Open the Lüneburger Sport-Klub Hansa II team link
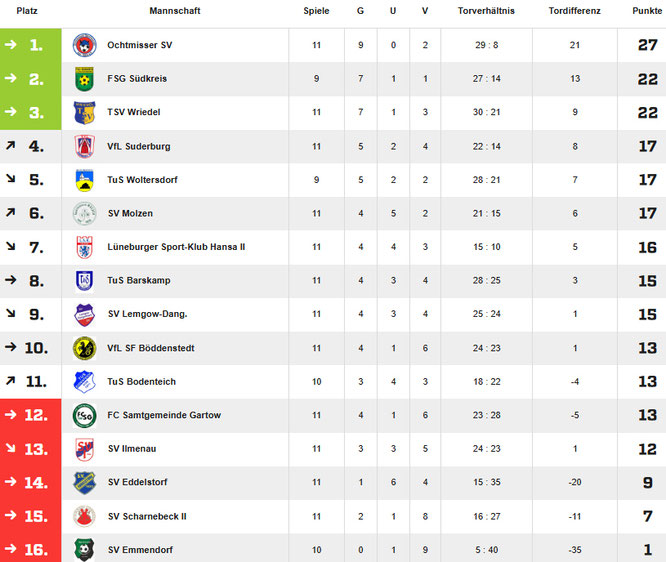 176,247
